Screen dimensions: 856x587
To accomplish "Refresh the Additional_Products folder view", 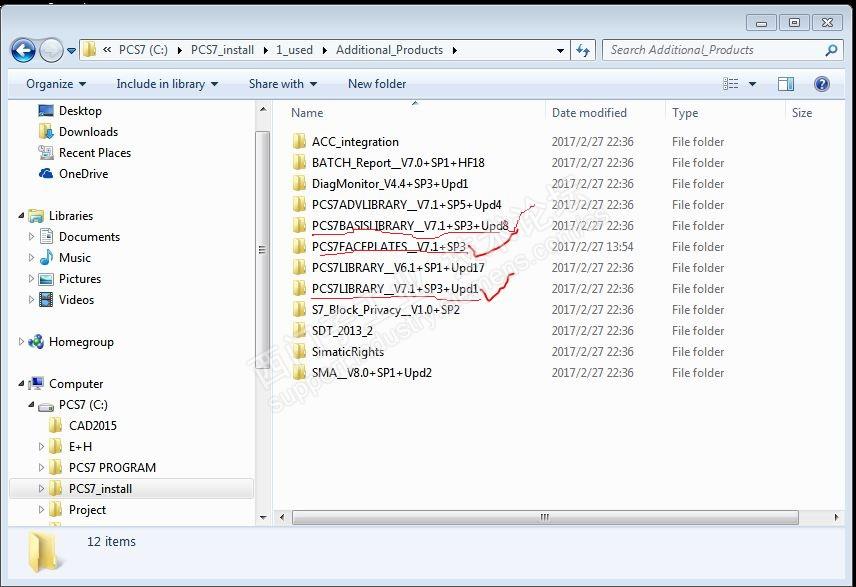I will (x=583, y=51).
